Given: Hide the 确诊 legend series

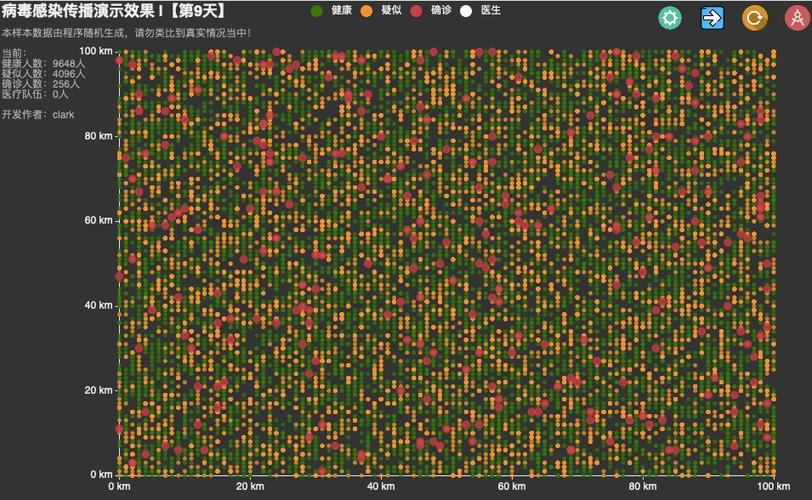Looking at the screenshot, I should (x=431, y=10).
